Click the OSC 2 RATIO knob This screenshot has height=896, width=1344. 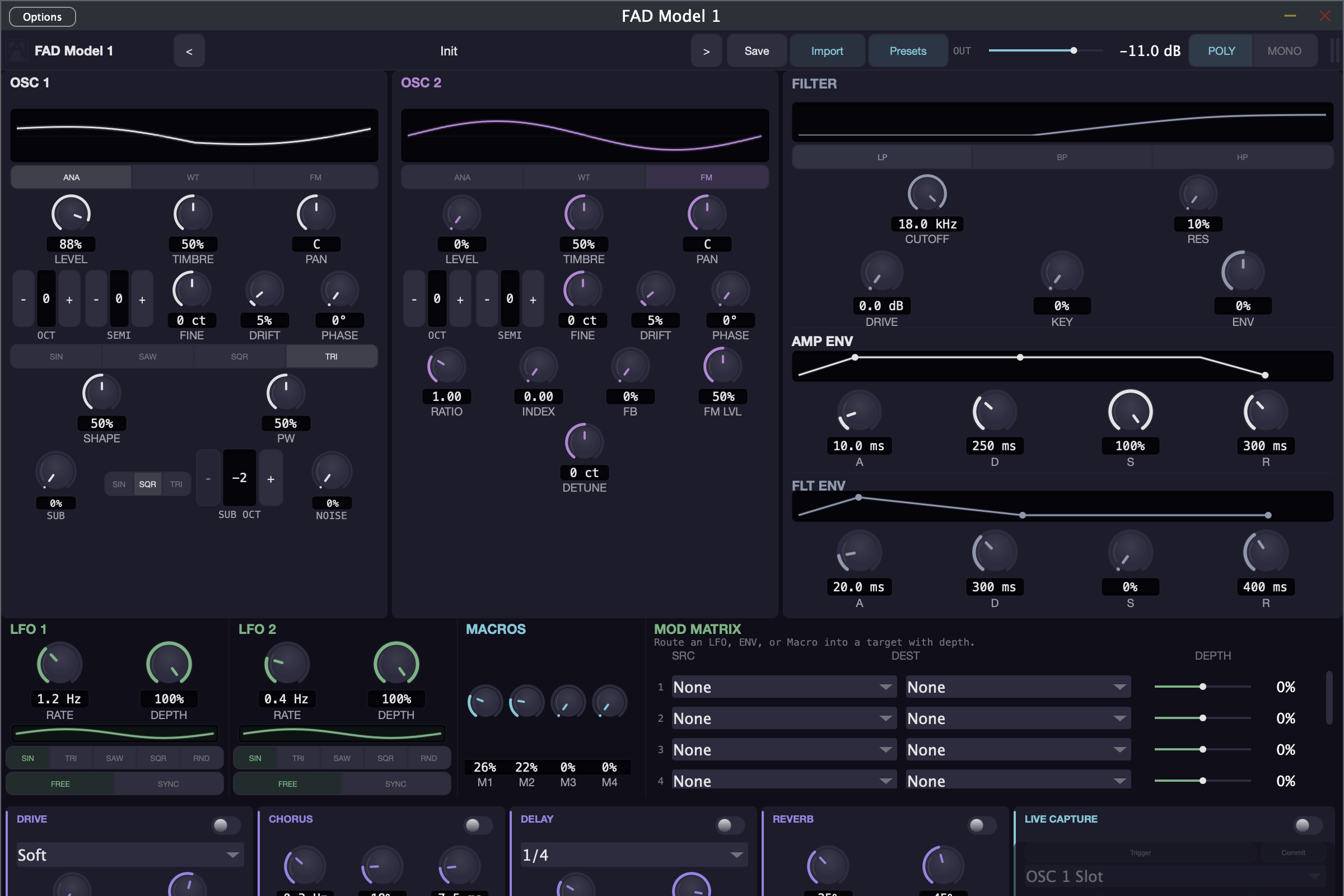[446, 366]
